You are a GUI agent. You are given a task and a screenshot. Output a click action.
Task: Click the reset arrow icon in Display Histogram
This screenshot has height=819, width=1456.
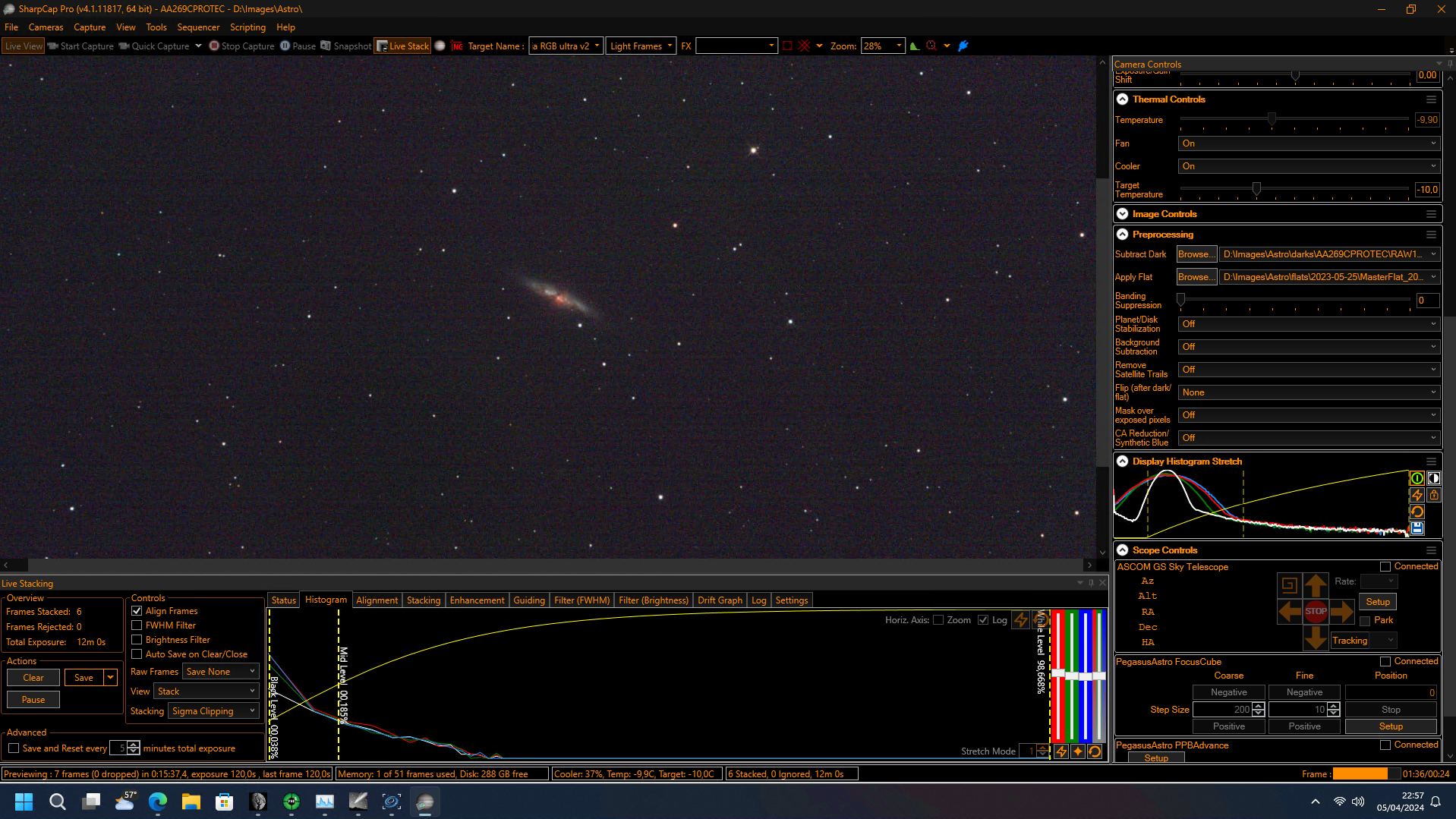tap(1417, 512)
